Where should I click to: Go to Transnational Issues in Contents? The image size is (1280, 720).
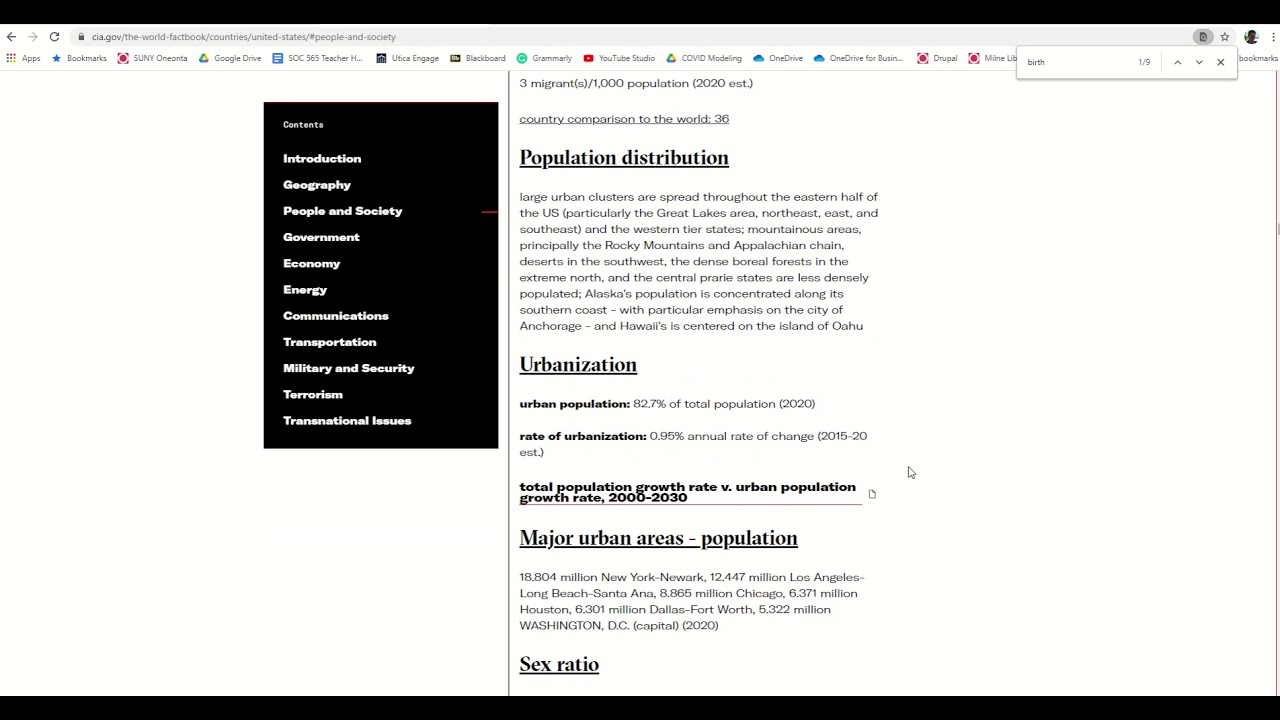click(x=347, y=421)
